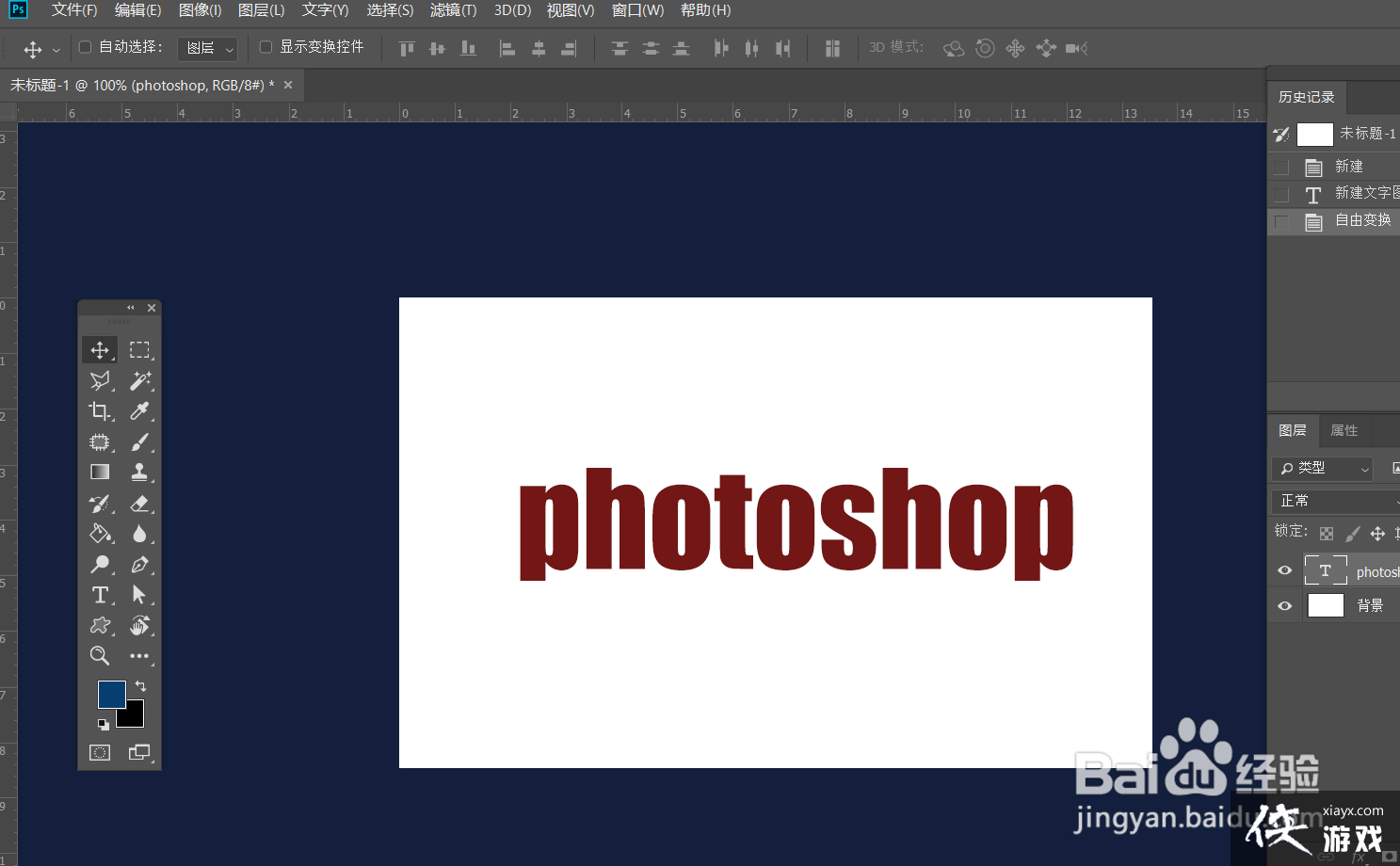Viewport: 1400px width, 866px height.
Task: Select the Eraser tool
Action: (x=139, y=503)
